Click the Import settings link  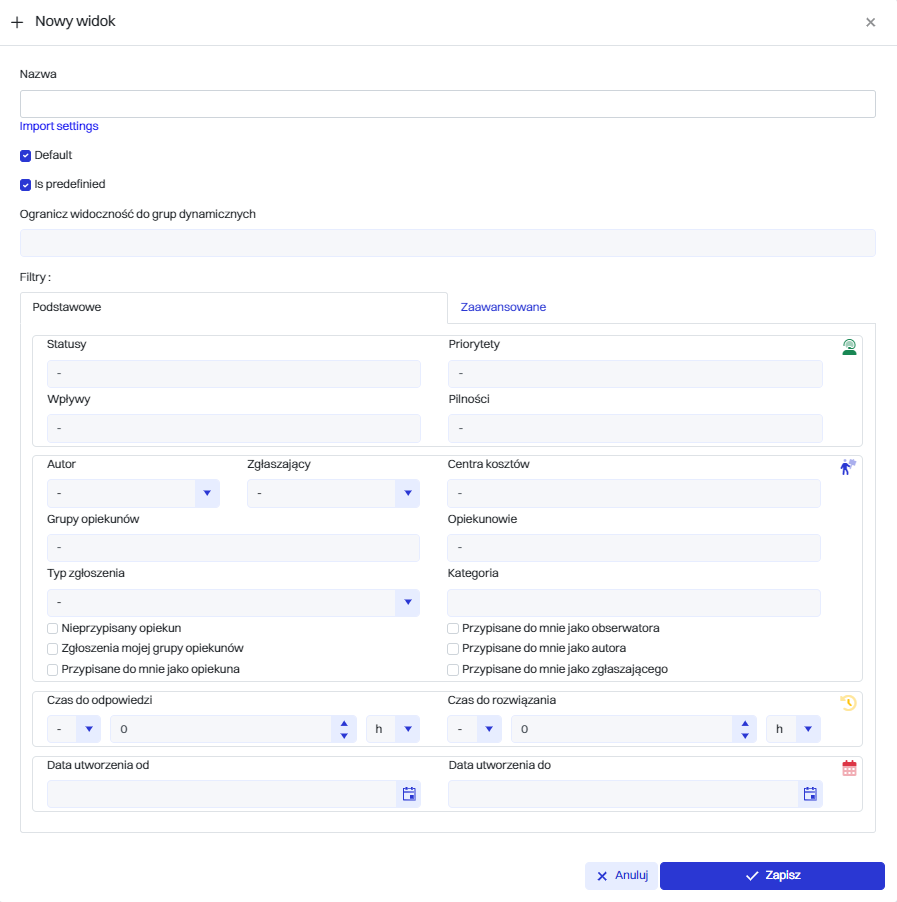(59, 126)
